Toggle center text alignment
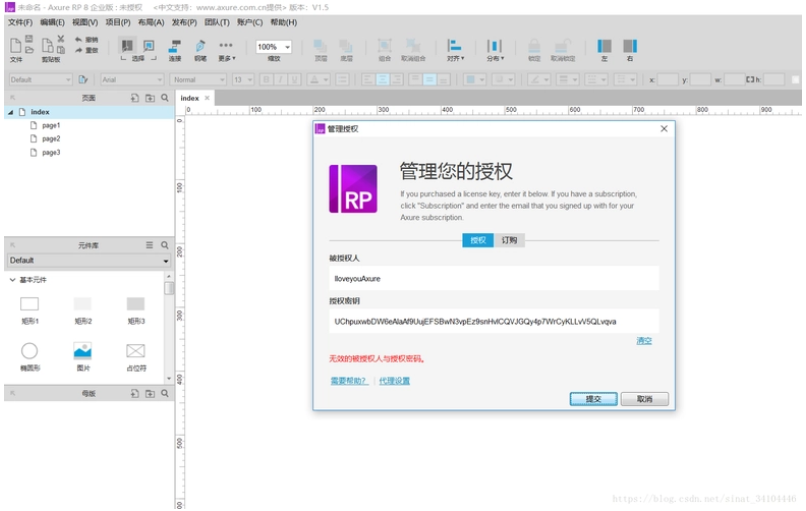 [382, 80]
